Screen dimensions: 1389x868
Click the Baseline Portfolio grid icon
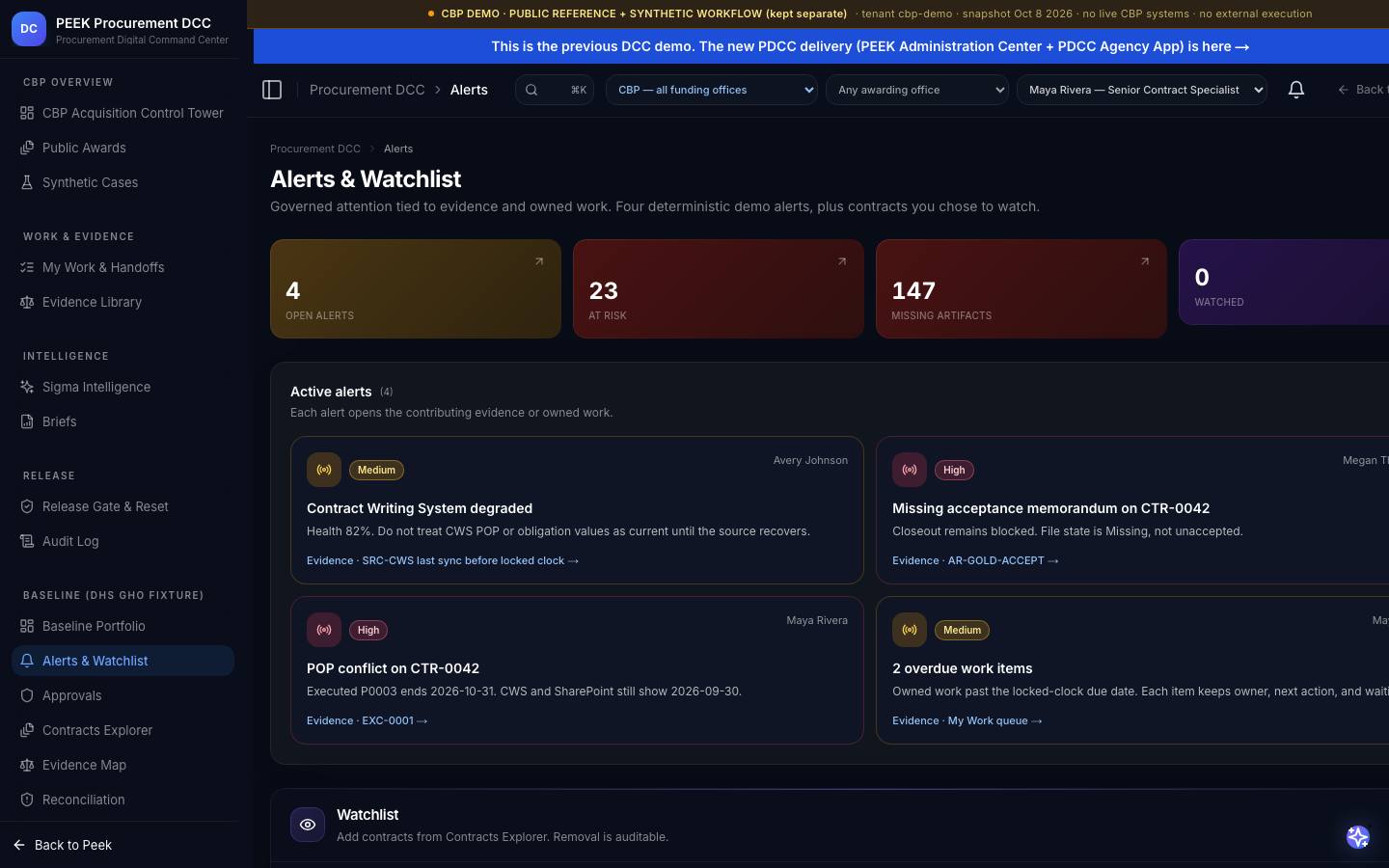pos(27,626)
